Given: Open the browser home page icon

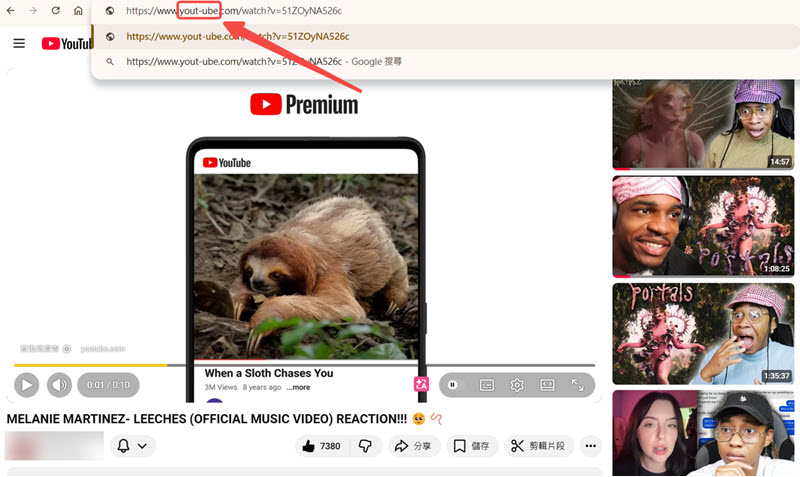Looking at the screenshot, I should click(78, 10).
